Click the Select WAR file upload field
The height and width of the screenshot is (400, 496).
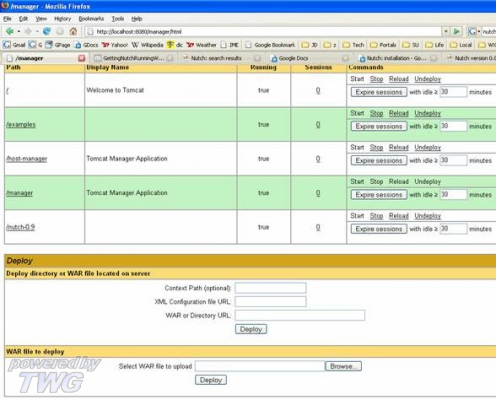coord(260,366)
